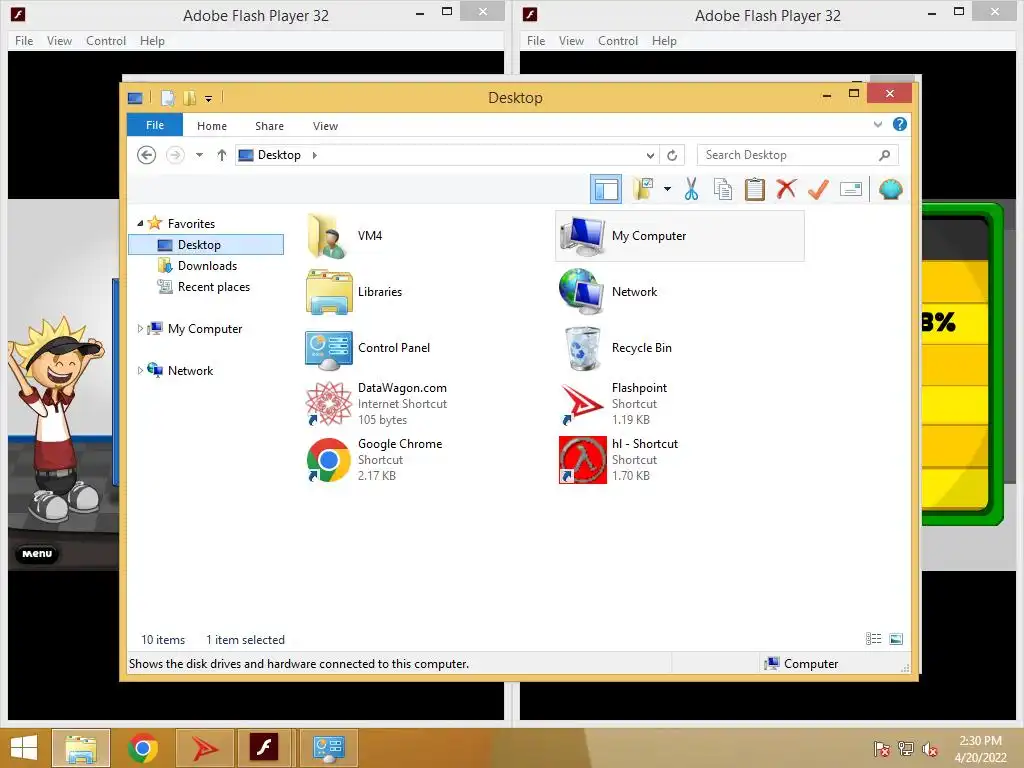Click the Adobe Flash Player taskbar icon
1024x768 pixels.
coord(264,747)
